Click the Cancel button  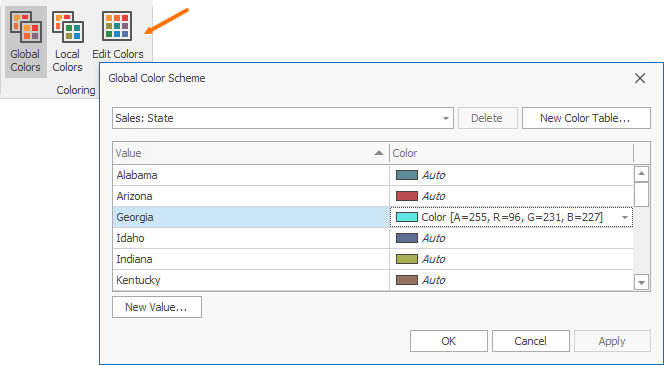tap(531, 341)
